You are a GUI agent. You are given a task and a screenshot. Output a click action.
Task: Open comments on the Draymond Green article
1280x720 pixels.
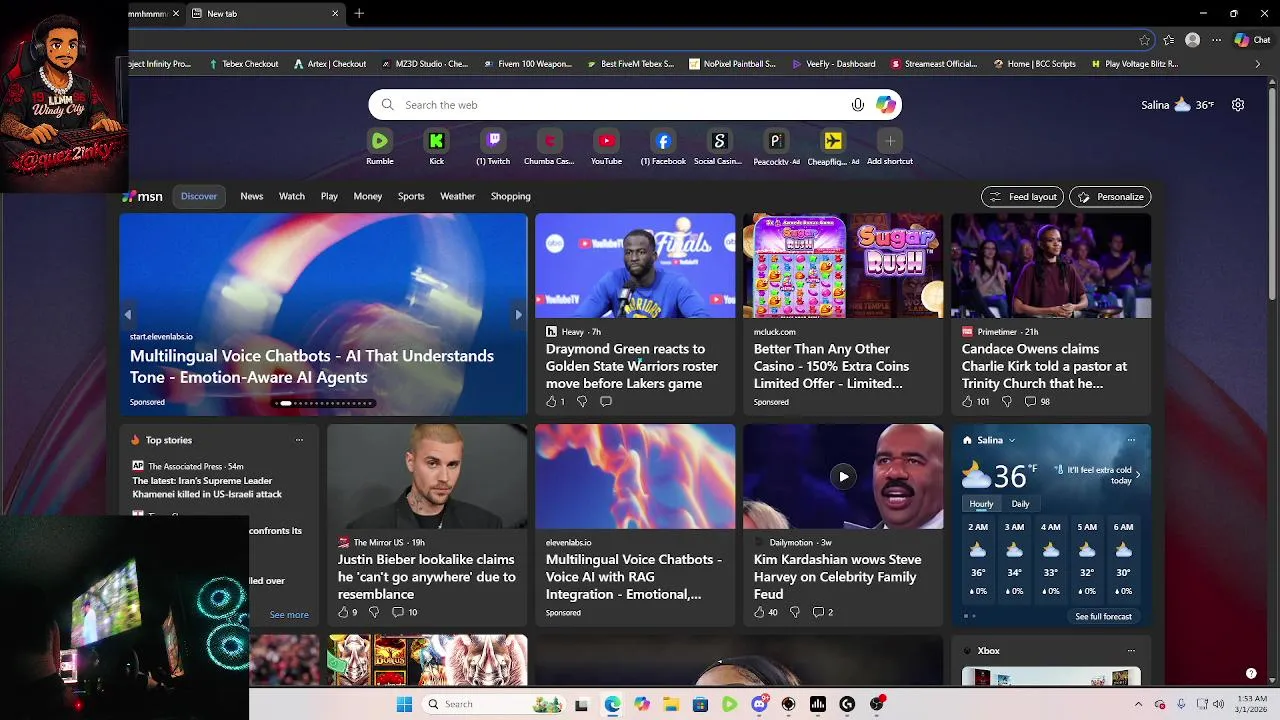click(x=606, y=401)
